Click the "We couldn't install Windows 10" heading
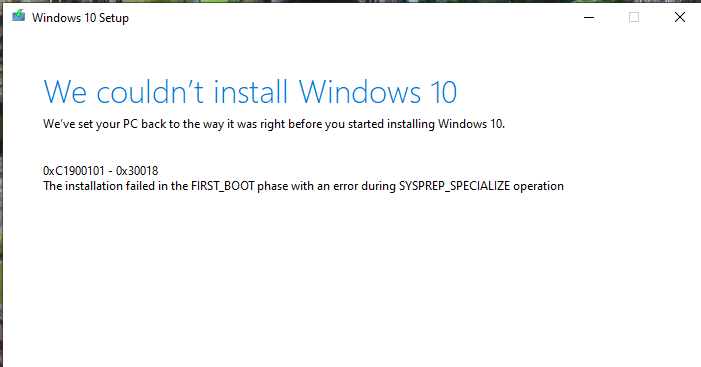The width and height of the screenshot is (701, 367). [x=250, y=93]
